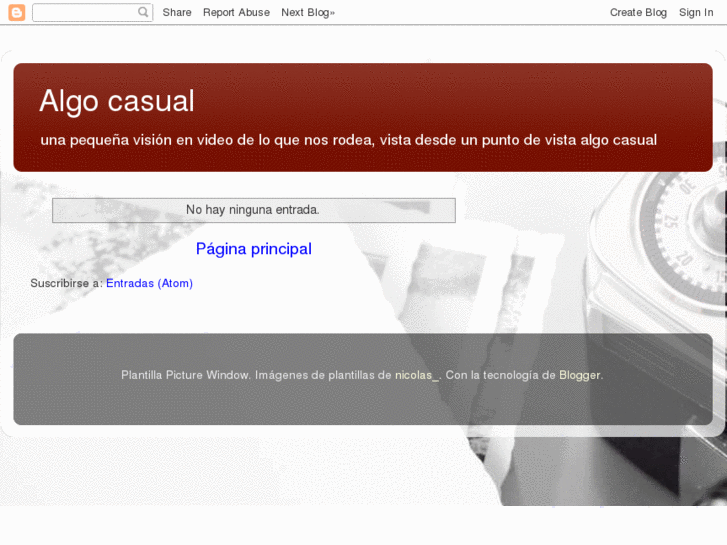Image resolution: width=727 pixels, height=545 pixels.
Task: Click Create Blog link
Action: [638, 13]
